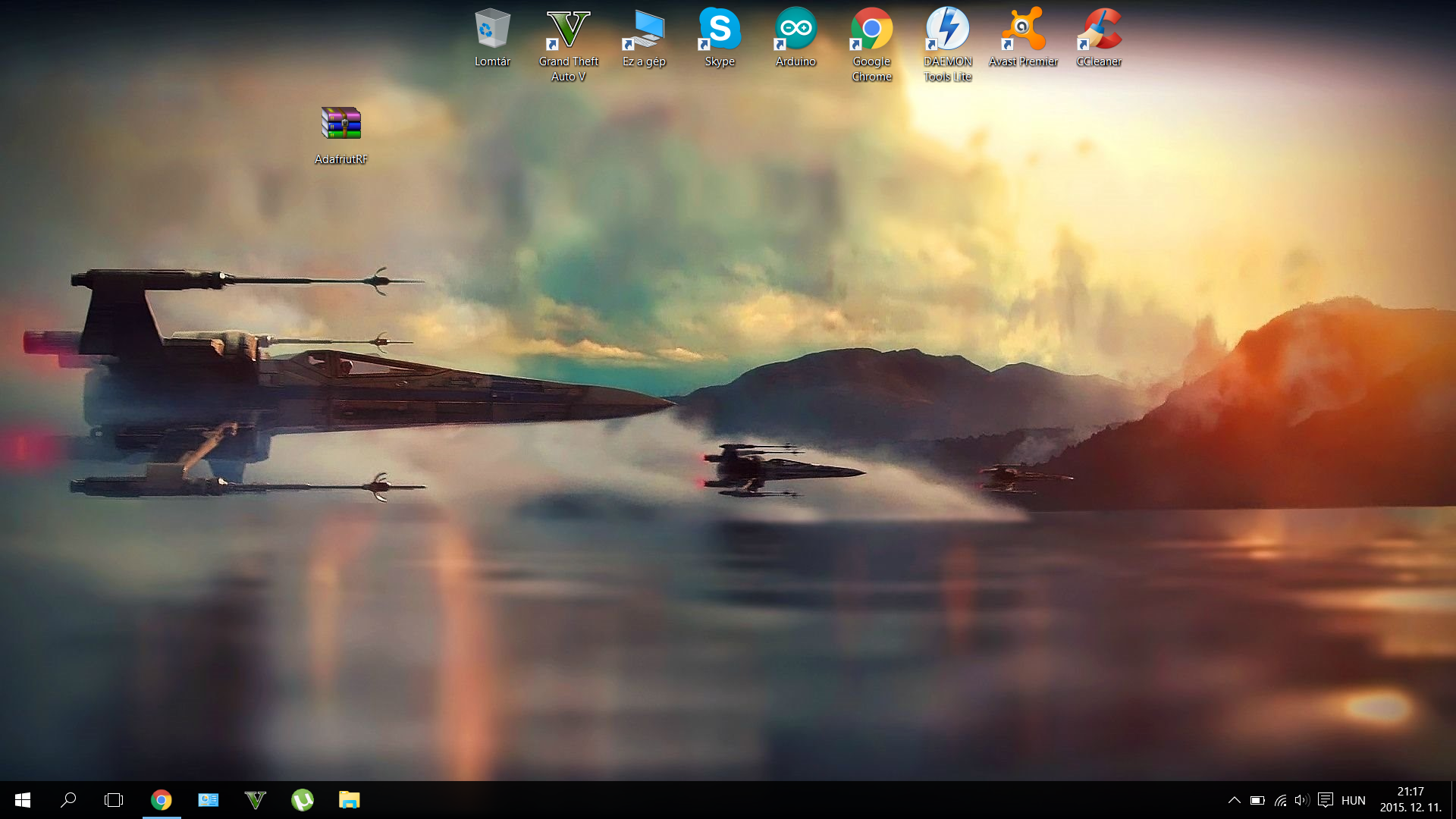Screen dimensions: 1456x819
Task: Open the clock showing 21:17
Action: [x=1410, y=800]
